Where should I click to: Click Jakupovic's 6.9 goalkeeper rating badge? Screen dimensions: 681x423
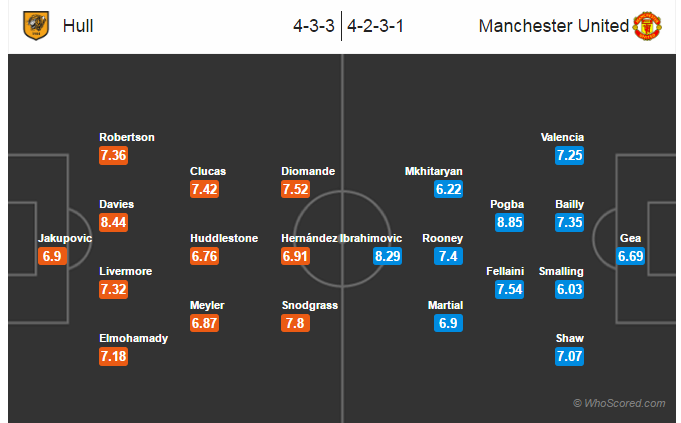click(x=52, y=257)
